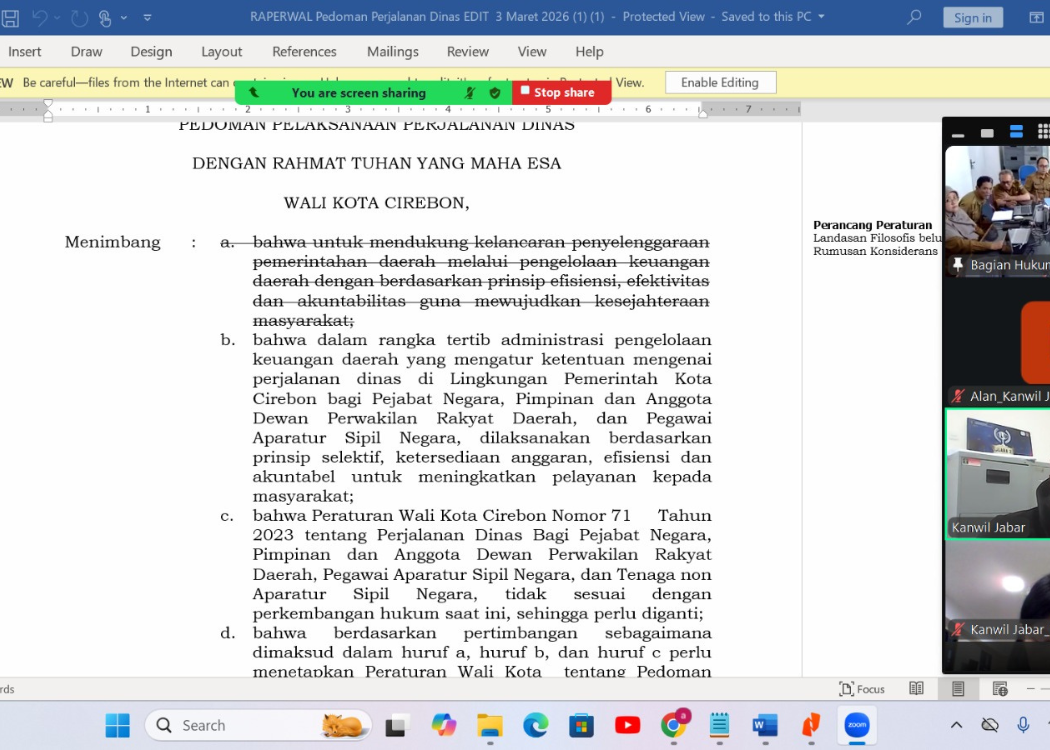Click Stop share button

click(x=561, y=93)
